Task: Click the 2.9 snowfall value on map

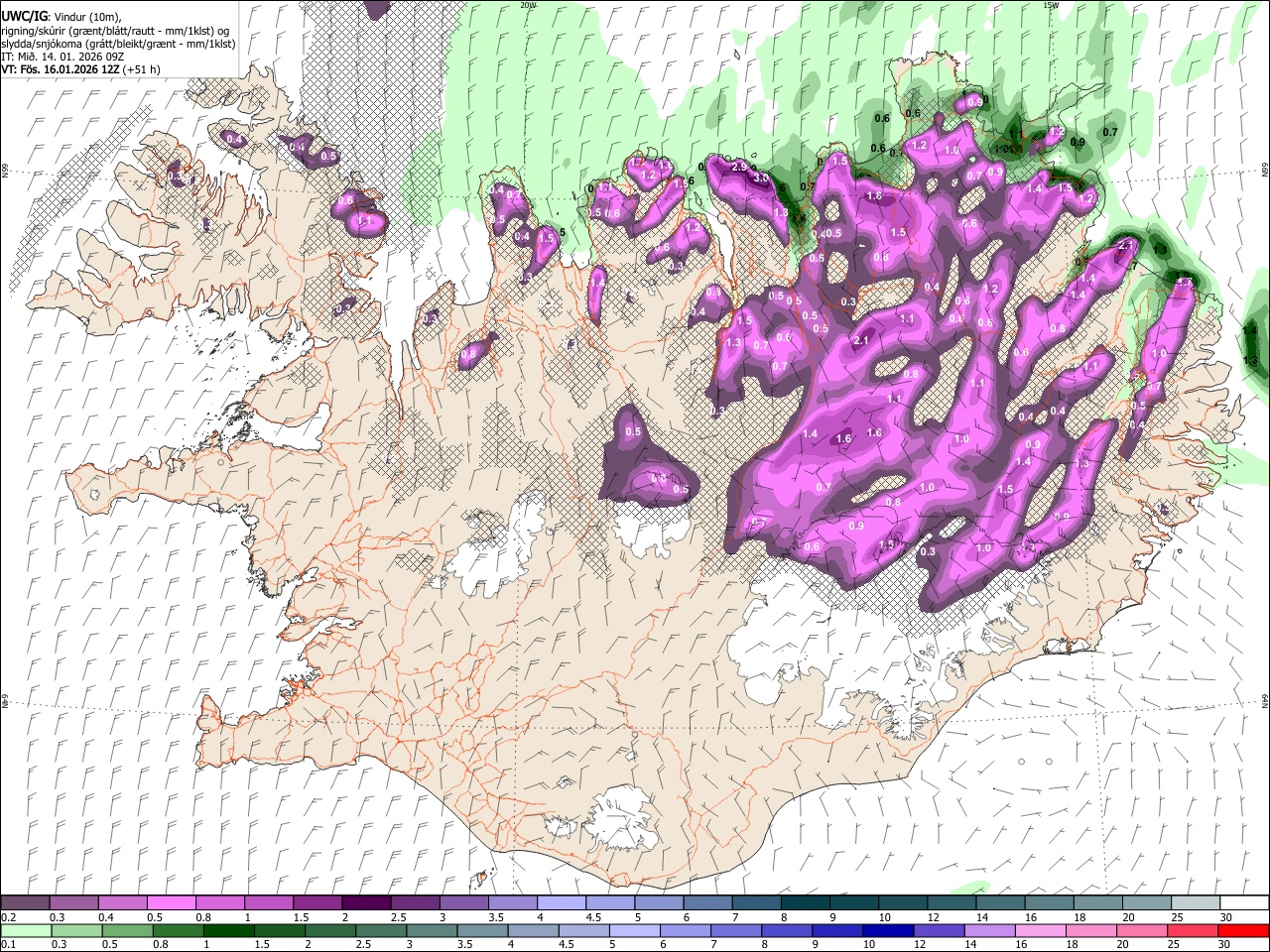Action: coord(739,167)
